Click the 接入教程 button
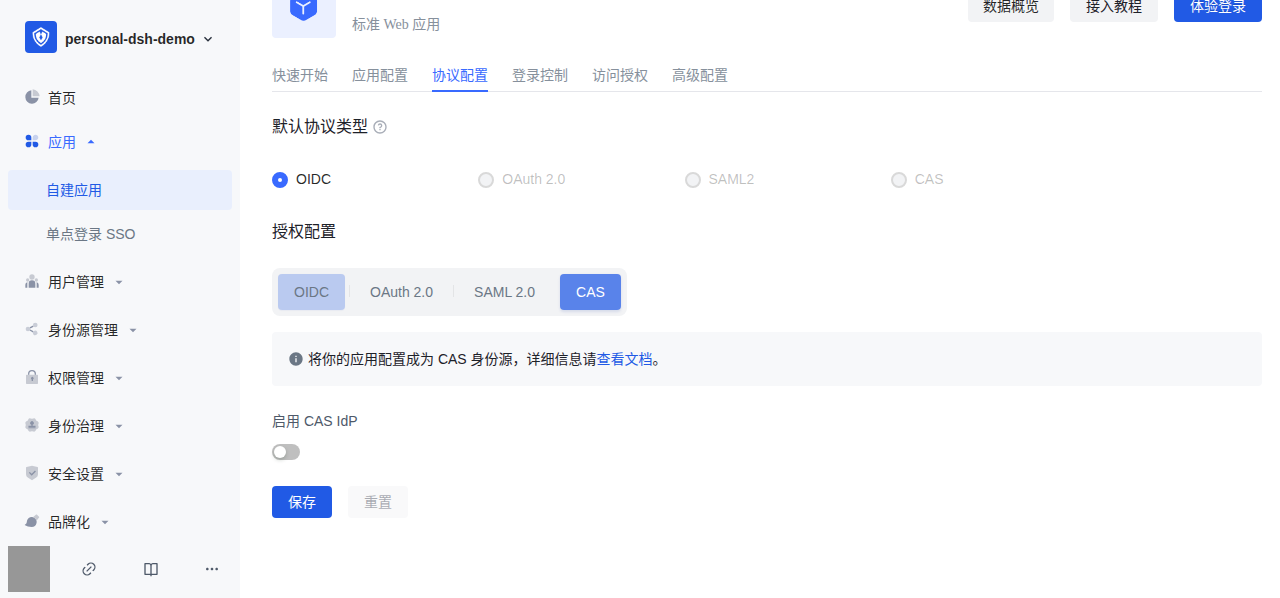This screenshot has height=598, width=1280. [1114, 8]
